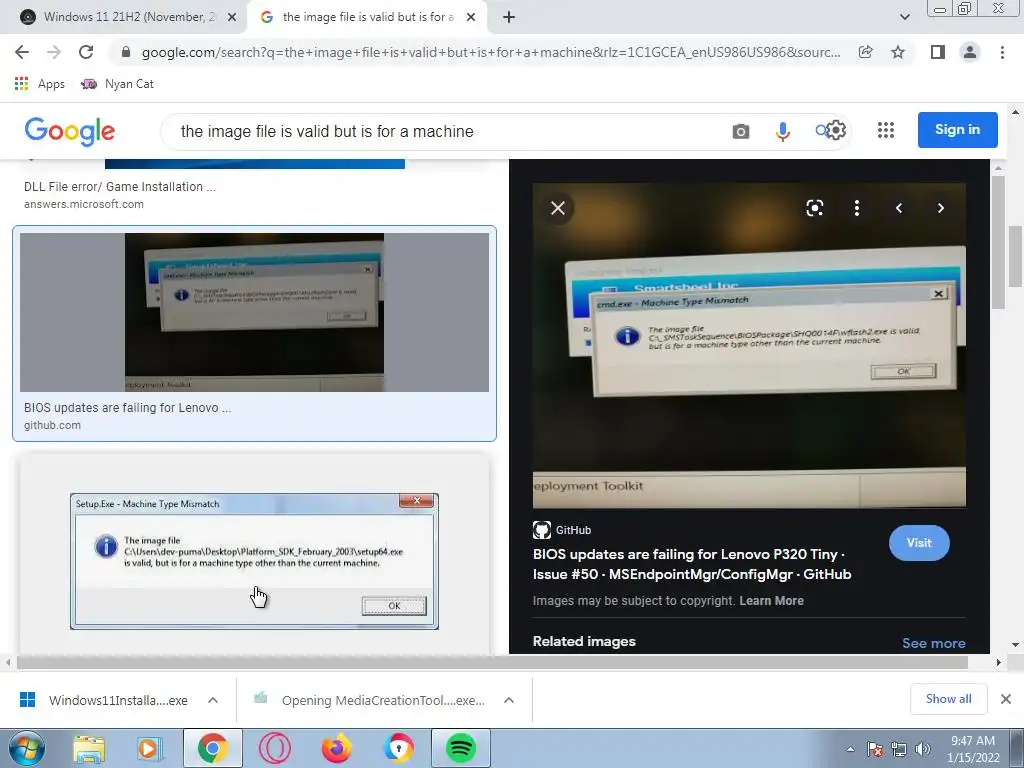Screen dimensions: 1024x768
Task: Open the Chrome profile avatar menu
Action: click(x=970, y=52)
